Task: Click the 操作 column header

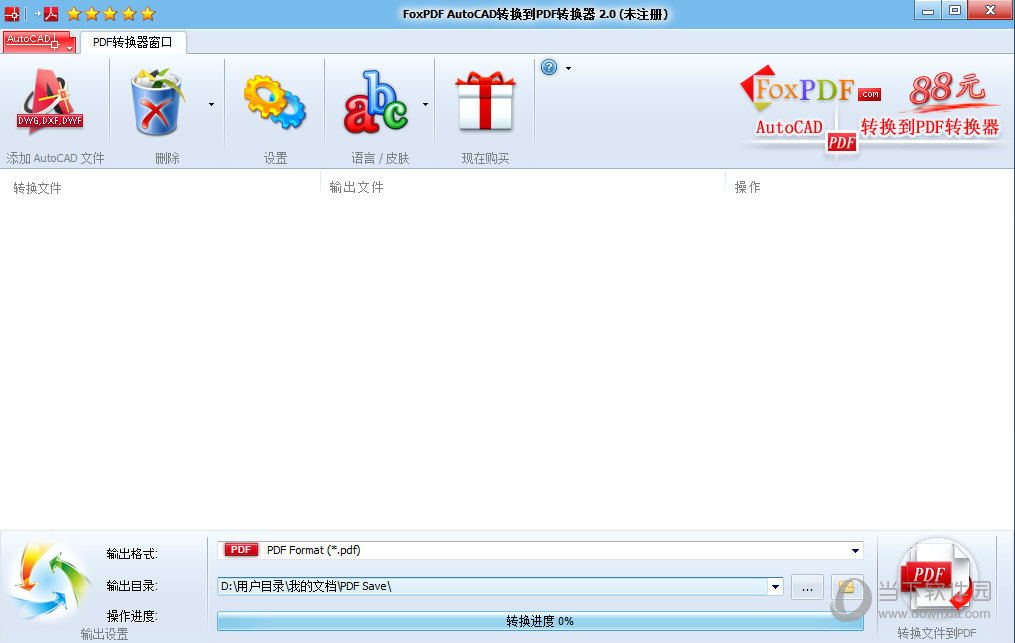Action: pos(748,187)
